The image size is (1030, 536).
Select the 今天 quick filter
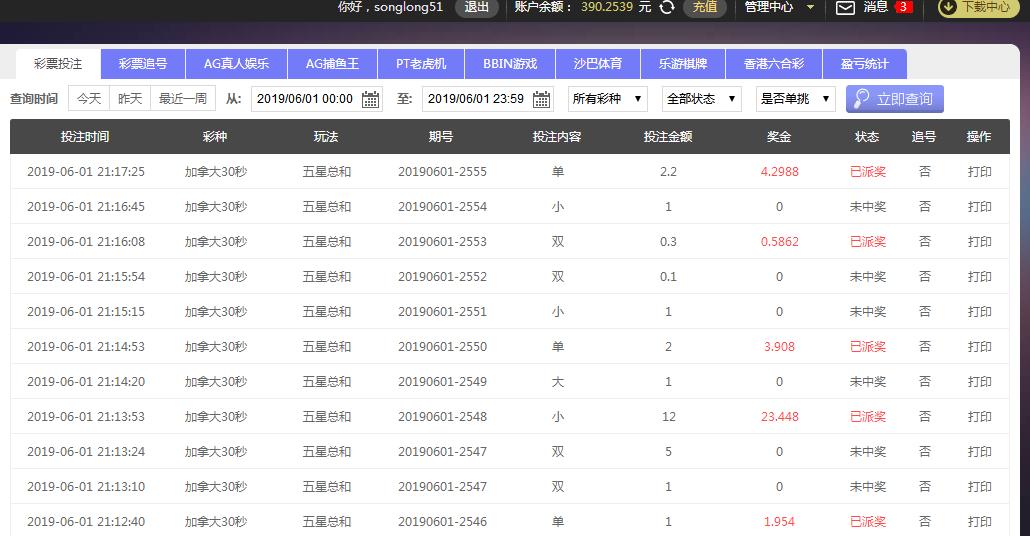(x=89, y=99)
